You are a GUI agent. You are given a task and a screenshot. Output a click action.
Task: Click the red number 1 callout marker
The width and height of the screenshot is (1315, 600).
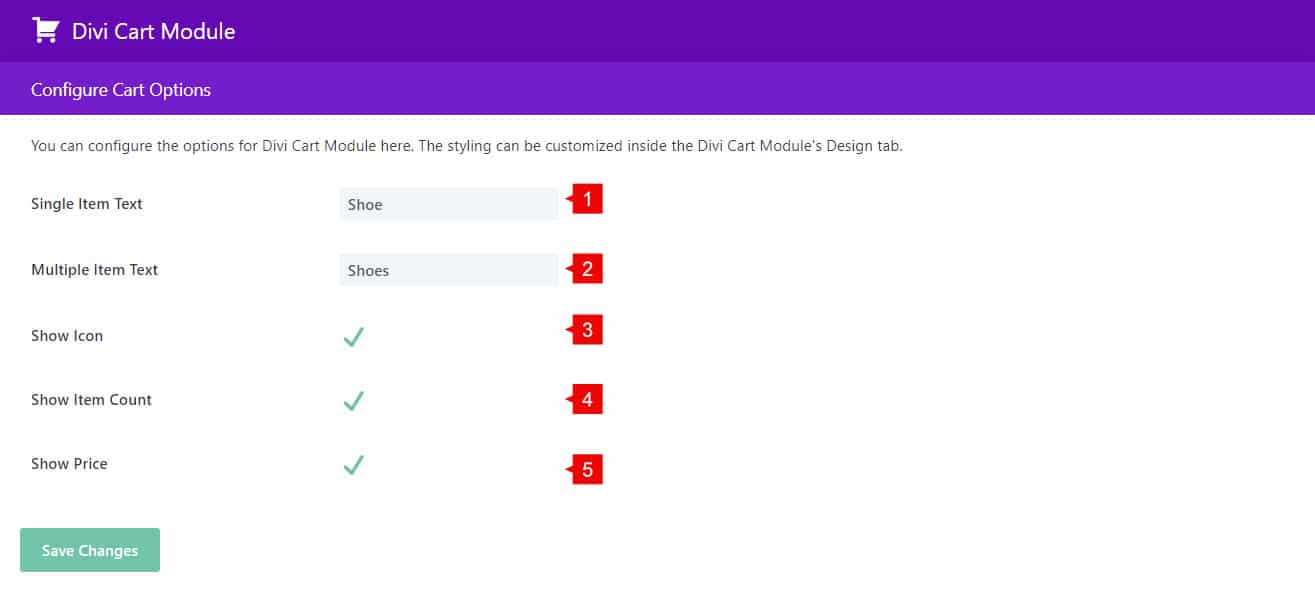point(587,200)
